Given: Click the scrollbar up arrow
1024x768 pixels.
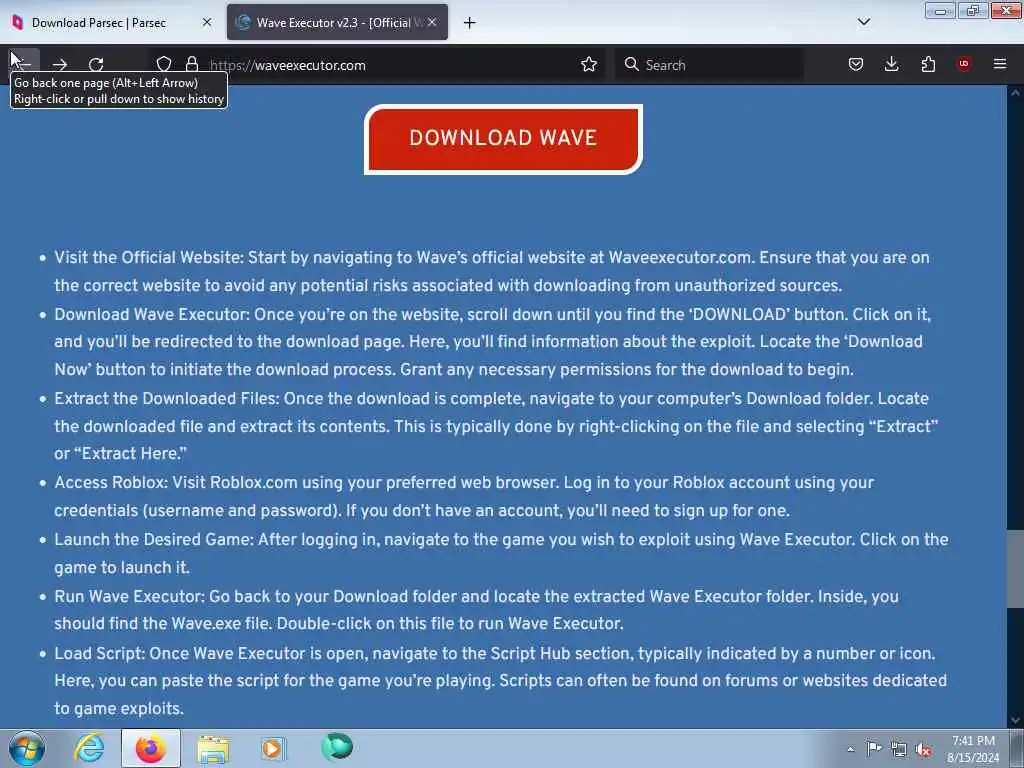Looking at the screenshot, I should click(1015, 93).
